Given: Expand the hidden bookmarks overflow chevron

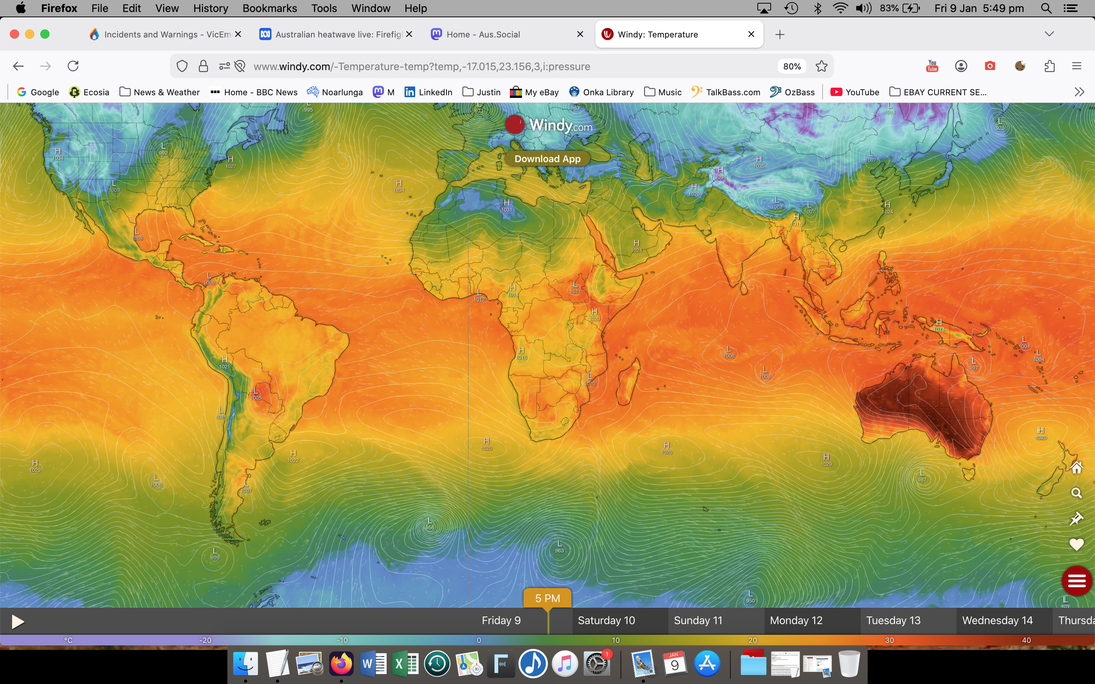Looking at the screenshot, I should pyautogui.click(x=1079, y=92).
